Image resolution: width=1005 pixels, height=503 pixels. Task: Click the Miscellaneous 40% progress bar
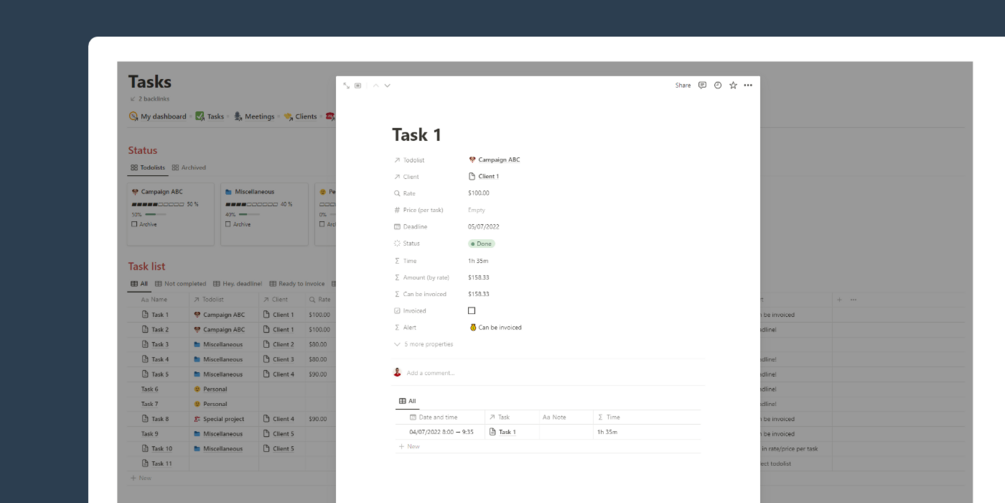[x=251, y=204]
